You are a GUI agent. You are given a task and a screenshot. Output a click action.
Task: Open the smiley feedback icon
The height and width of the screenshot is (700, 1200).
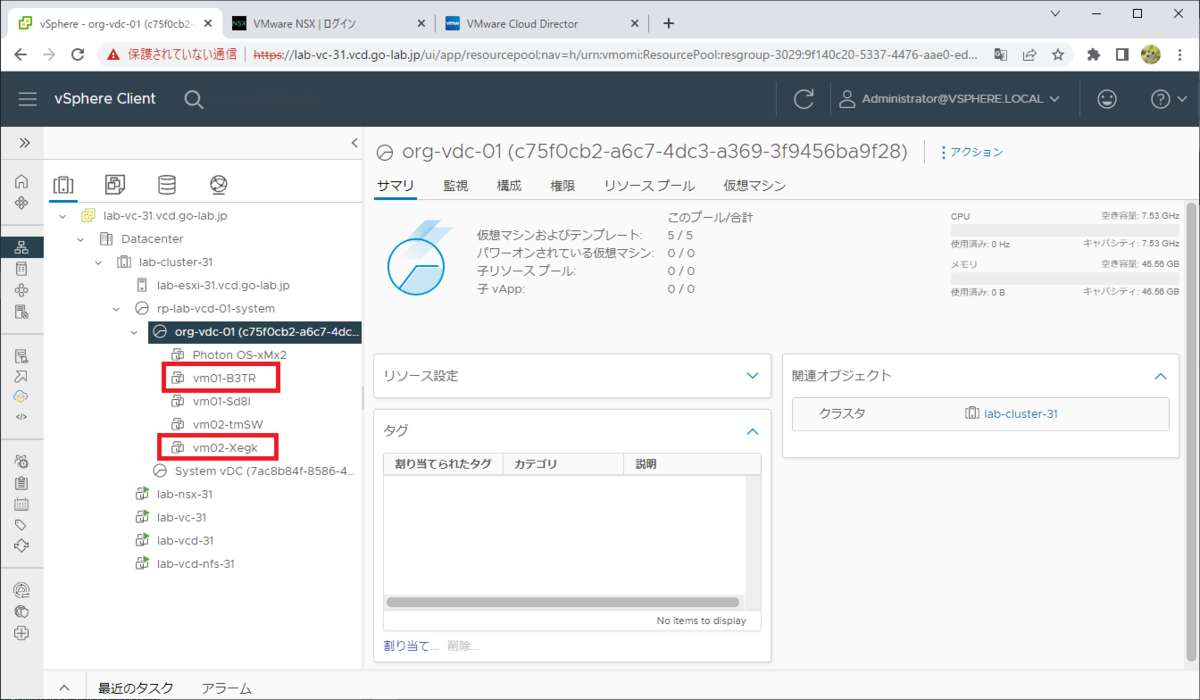tap(1106, 99)
